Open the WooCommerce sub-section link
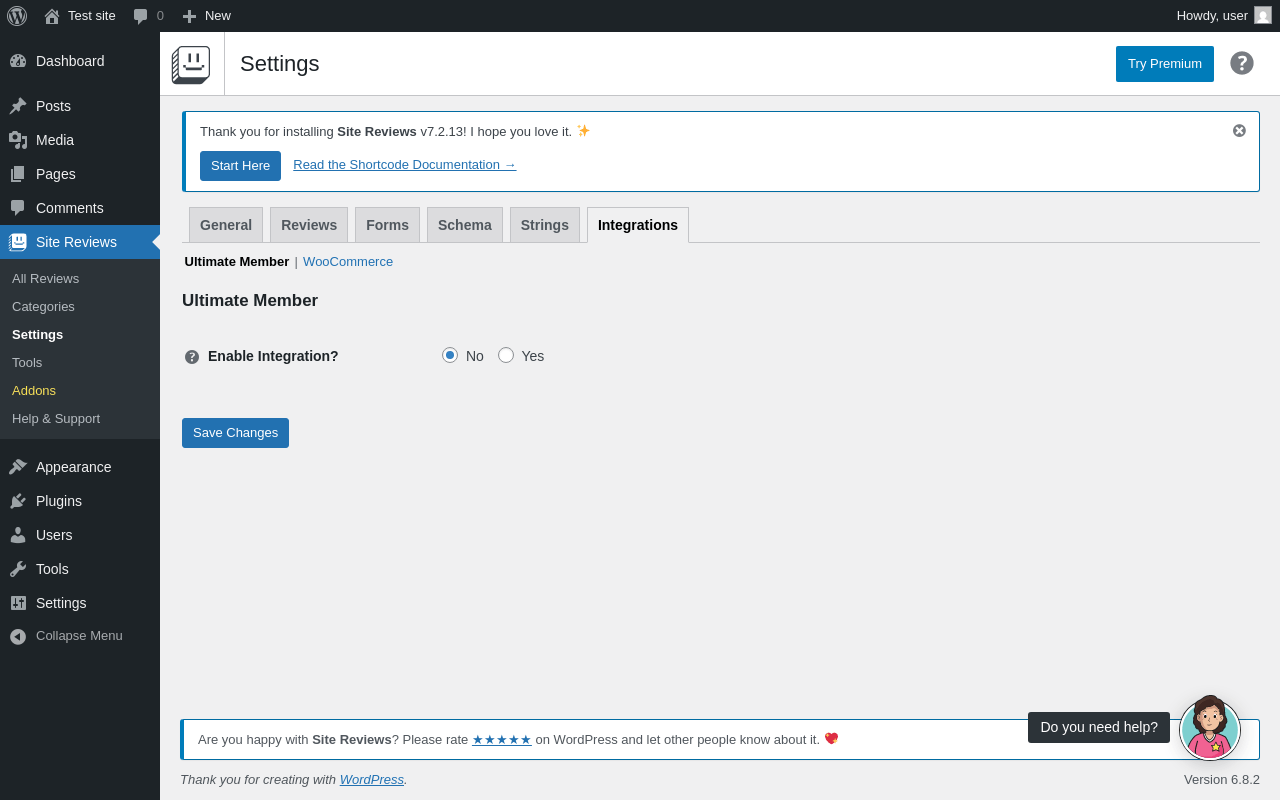This screenshot has width=1280, height=800. (x=348, y=261)
